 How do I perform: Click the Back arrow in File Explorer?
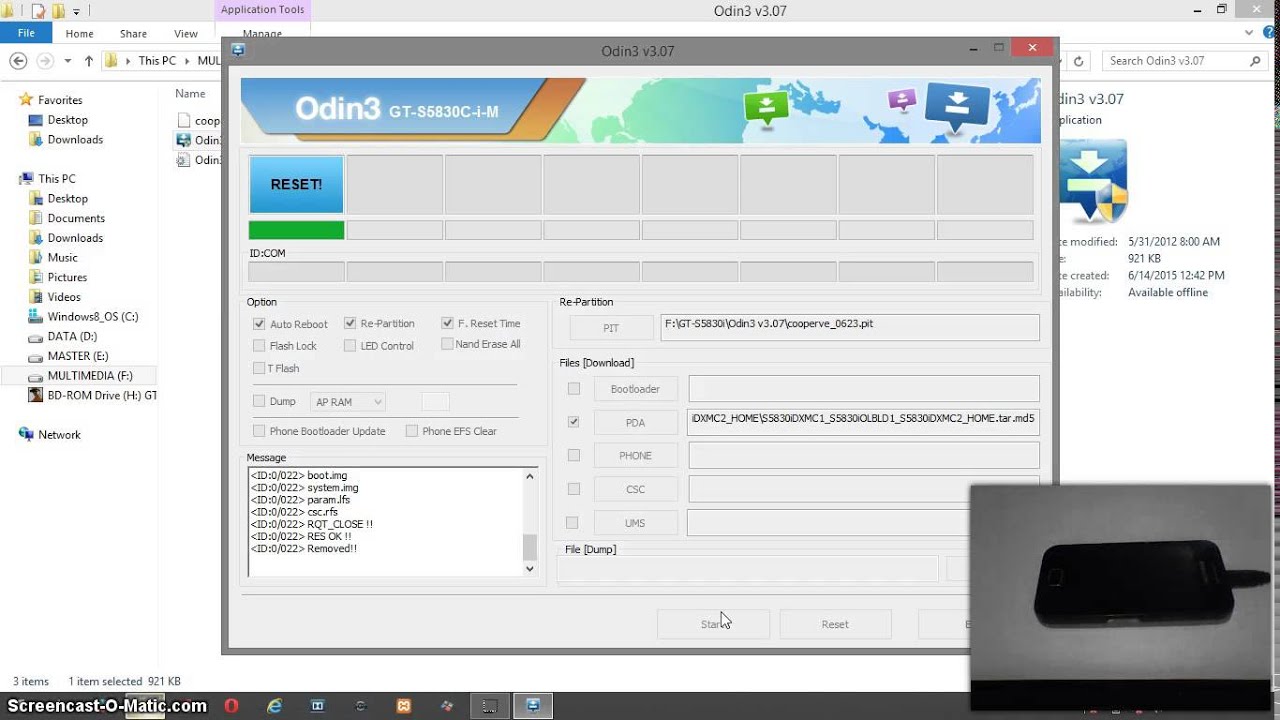[18, 61]
